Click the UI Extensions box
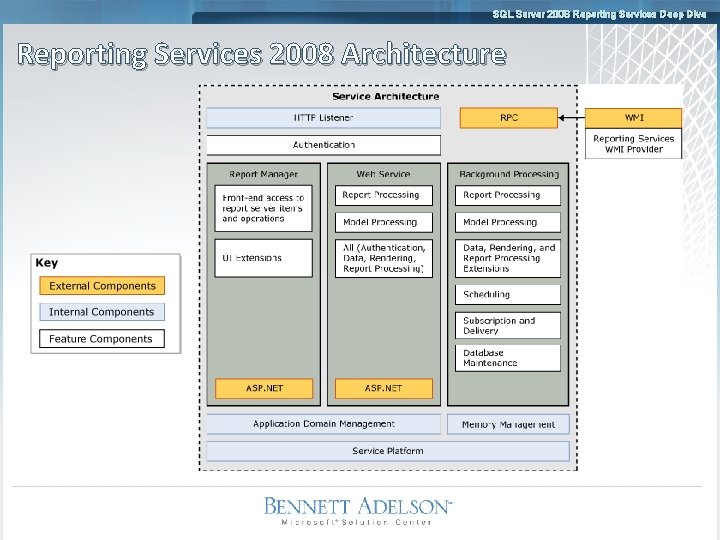The height and width of the screenshot is (540, 720). [264, 258]
